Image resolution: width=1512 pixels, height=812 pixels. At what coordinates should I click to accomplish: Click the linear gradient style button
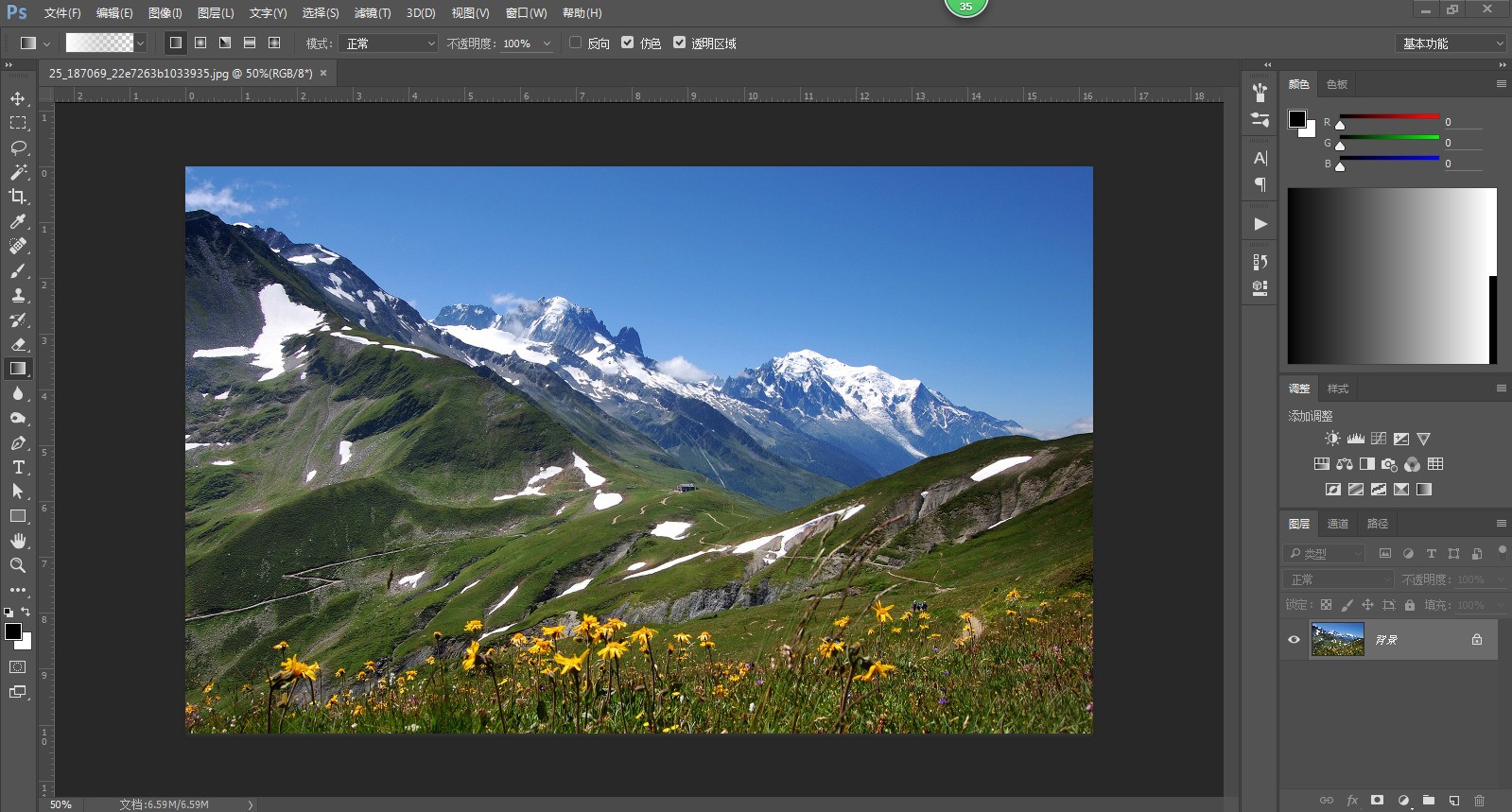[x=176, y=43]
